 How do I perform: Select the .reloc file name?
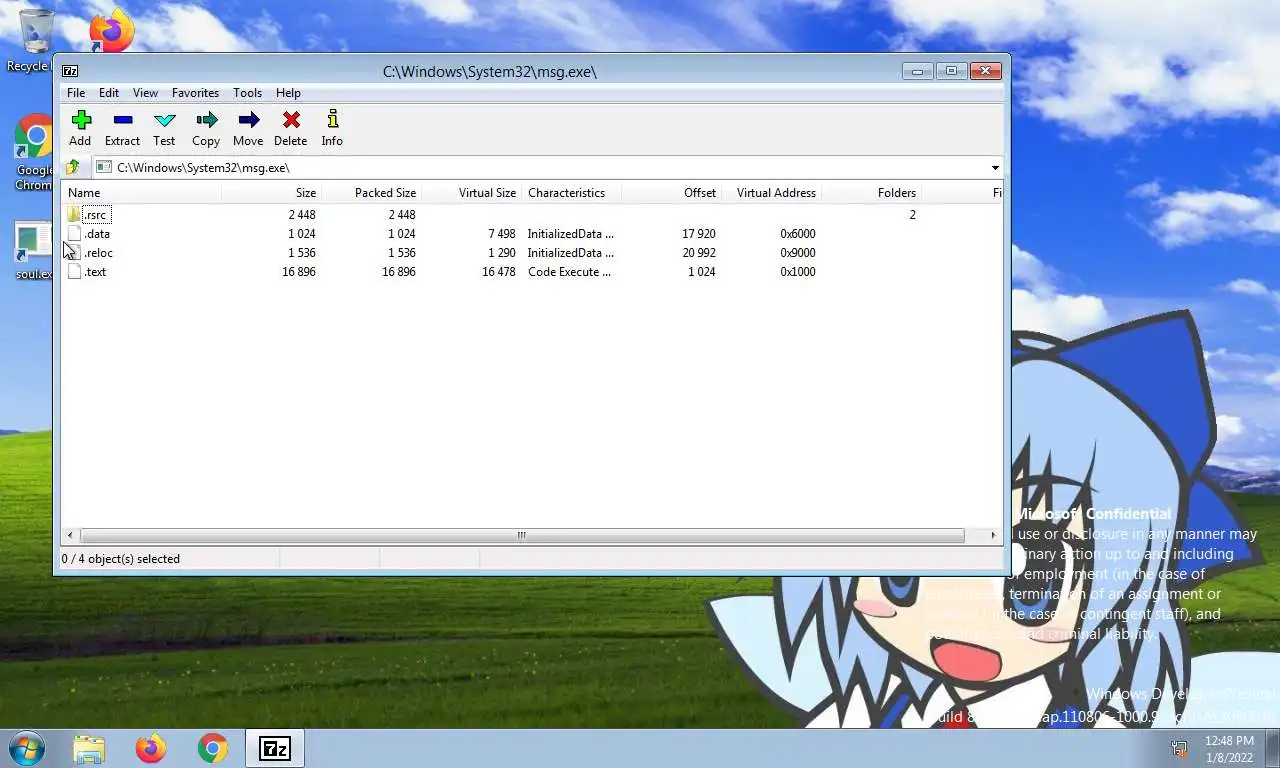point(99,253)
